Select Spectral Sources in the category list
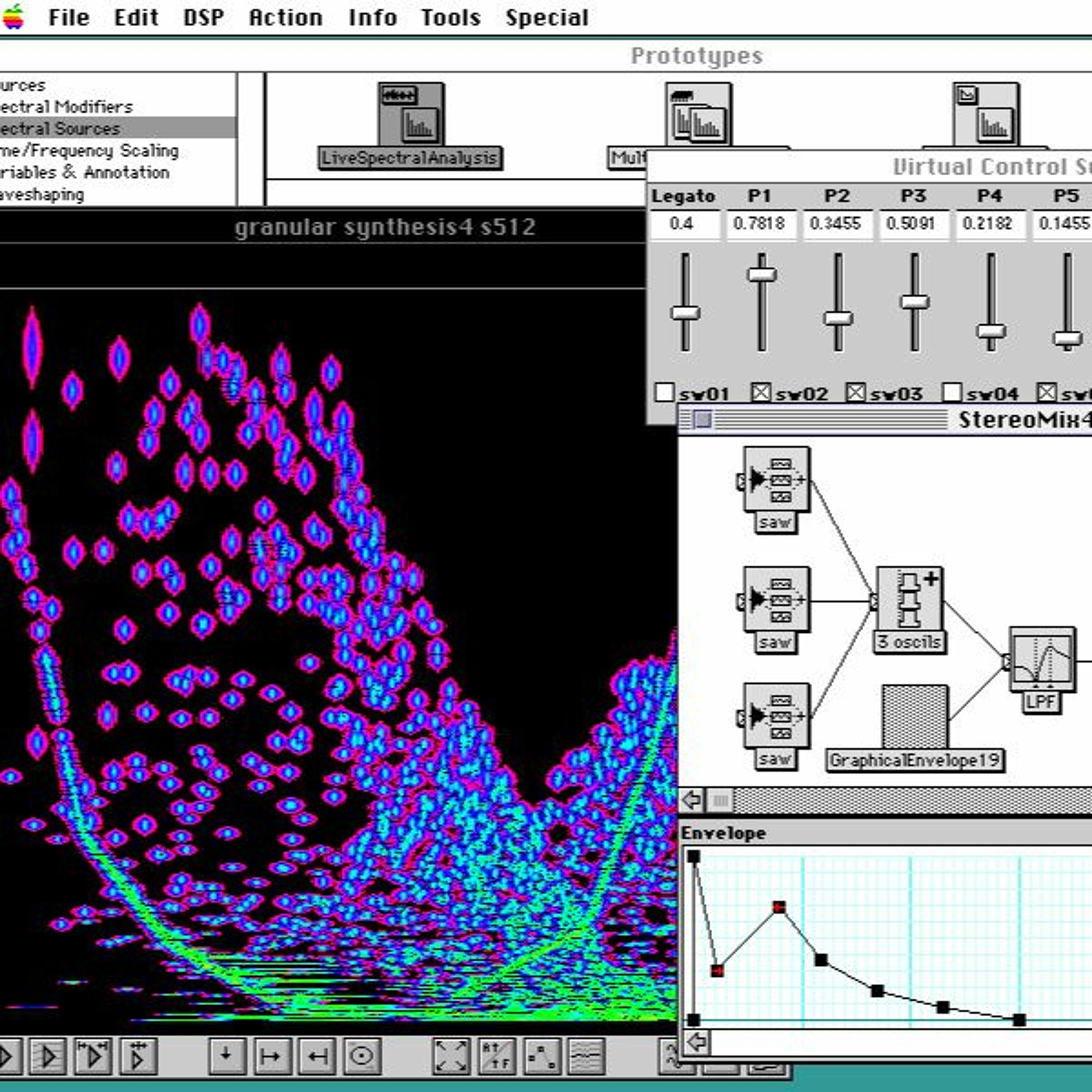Image resolution: width=1092 pixels, height=1092 pixels. pos(118,128)
